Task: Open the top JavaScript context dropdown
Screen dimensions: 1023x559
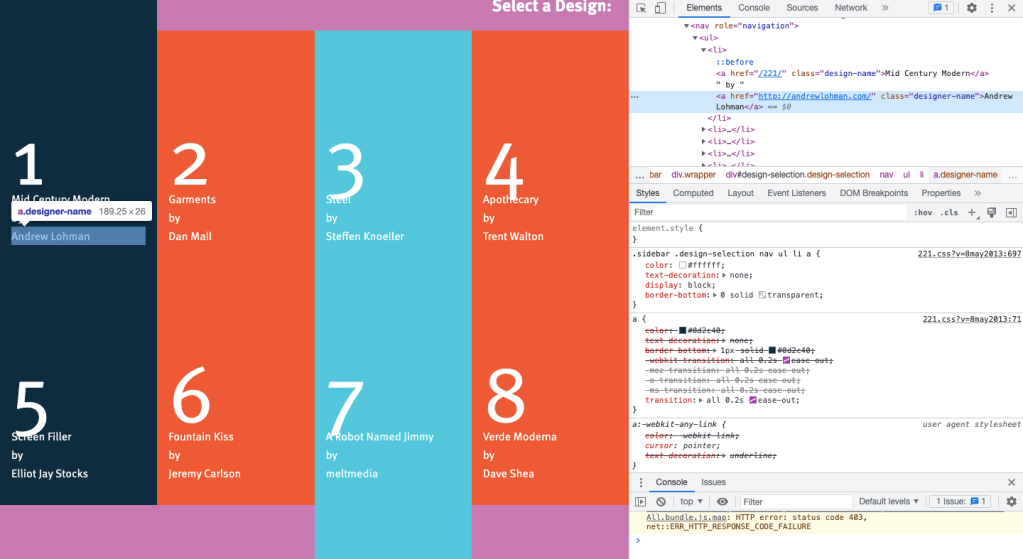Action: (691, 501)
